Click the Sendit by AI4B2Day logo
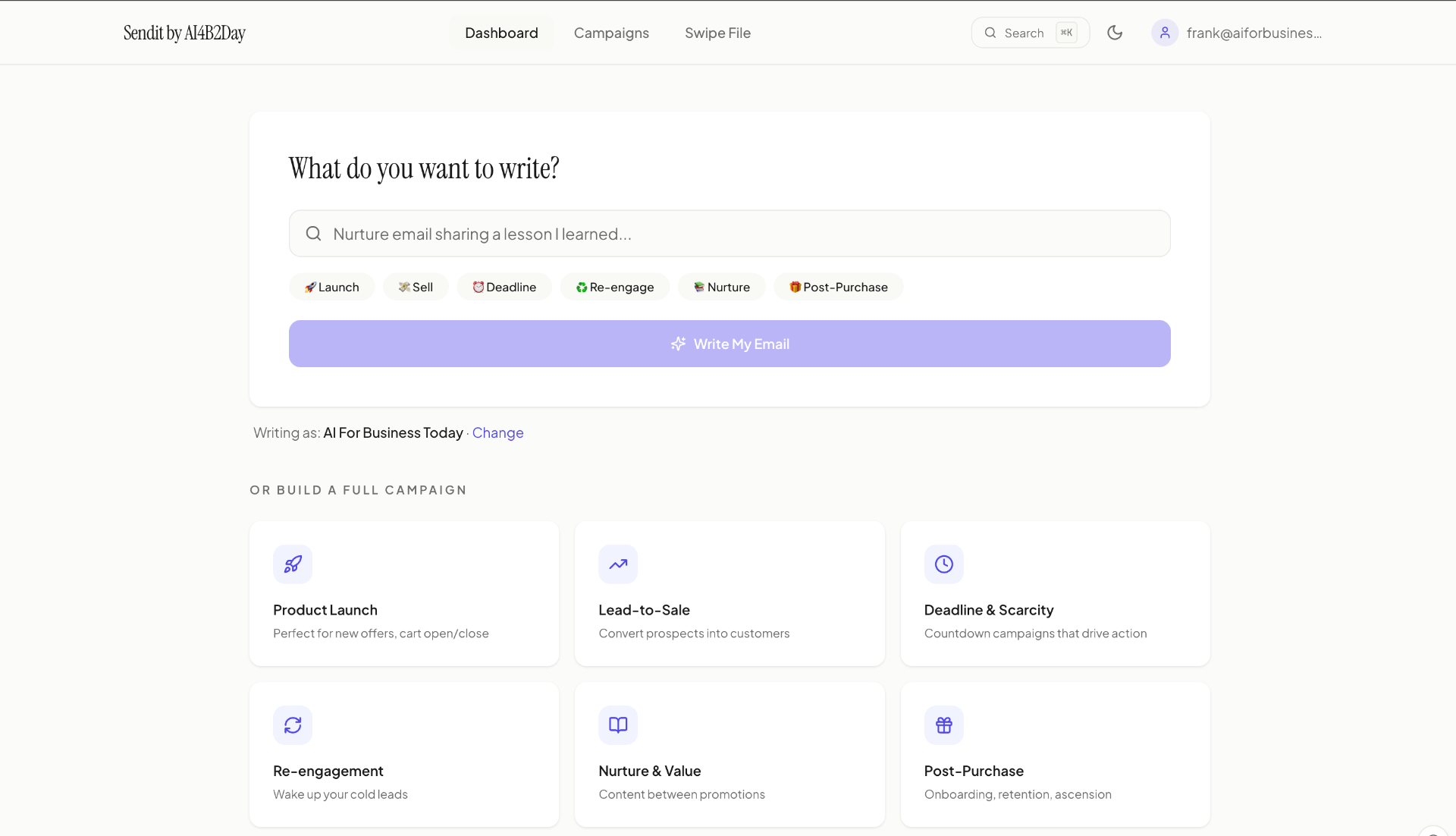The height and width of the screenshot is (836, 1456). [184, 33]
